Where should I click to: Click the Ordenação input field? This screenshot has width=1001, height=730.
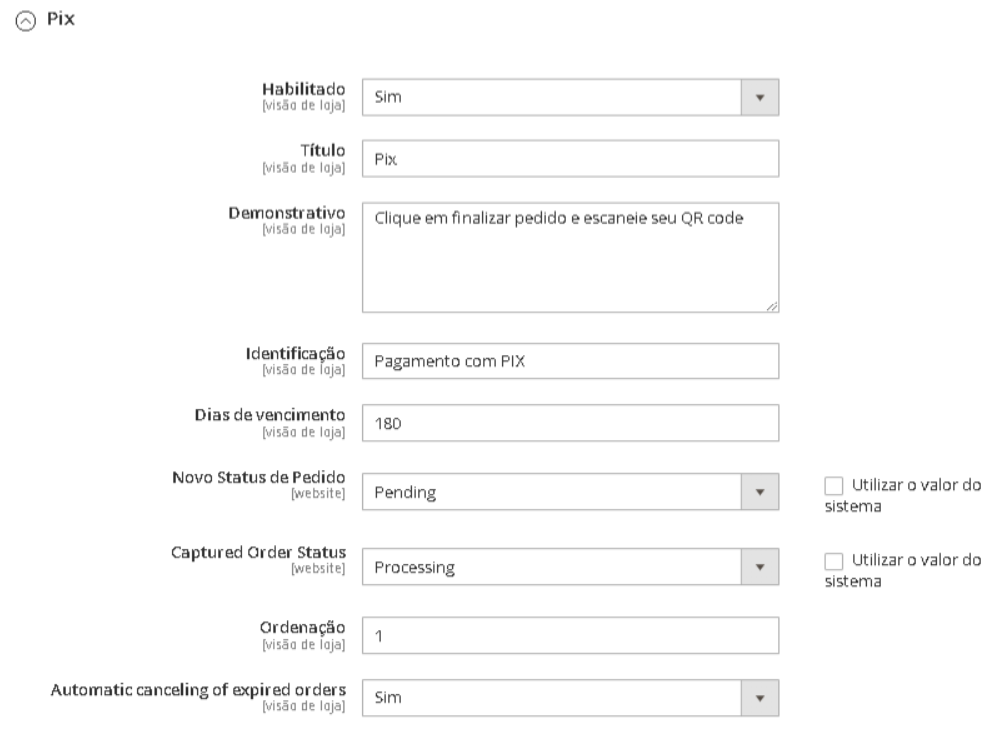click(569, 635)
